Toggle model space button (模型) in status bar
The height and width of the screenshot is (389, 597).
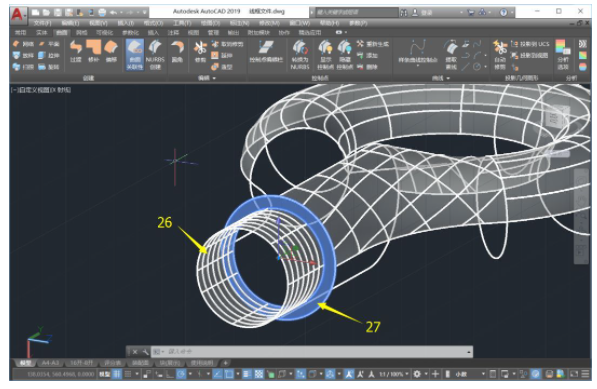pos(104,375)
